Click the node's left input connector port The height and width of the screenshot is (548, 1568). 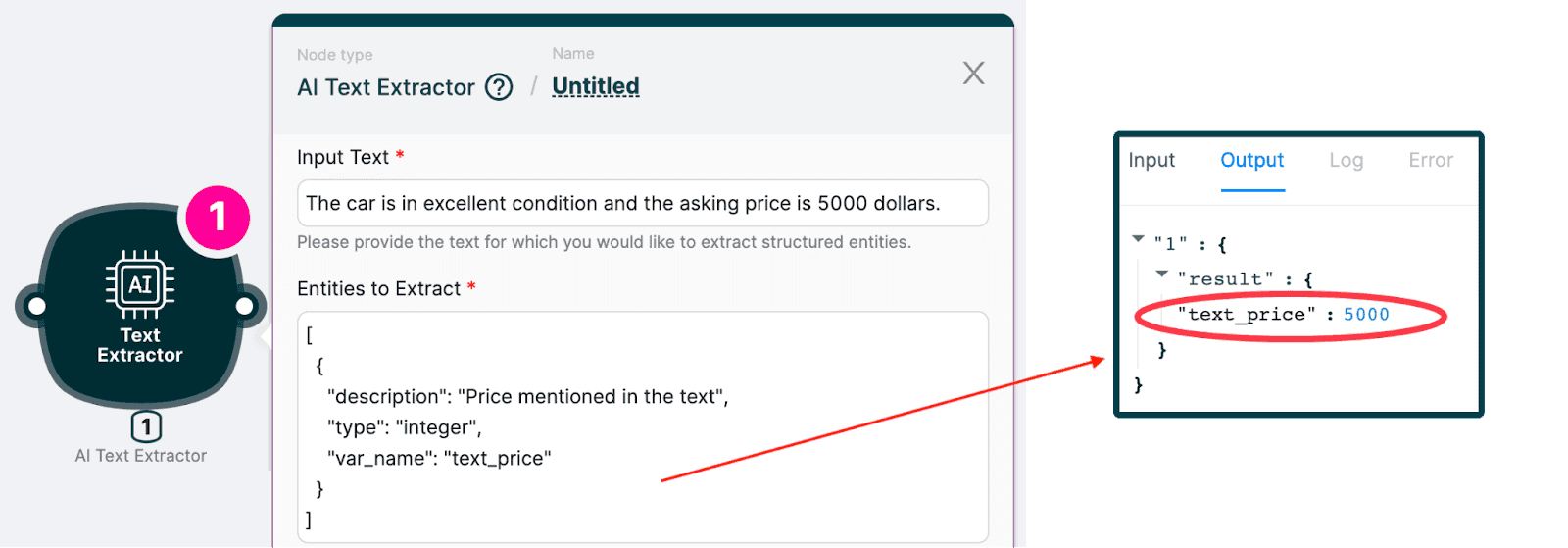coord(36,306)
